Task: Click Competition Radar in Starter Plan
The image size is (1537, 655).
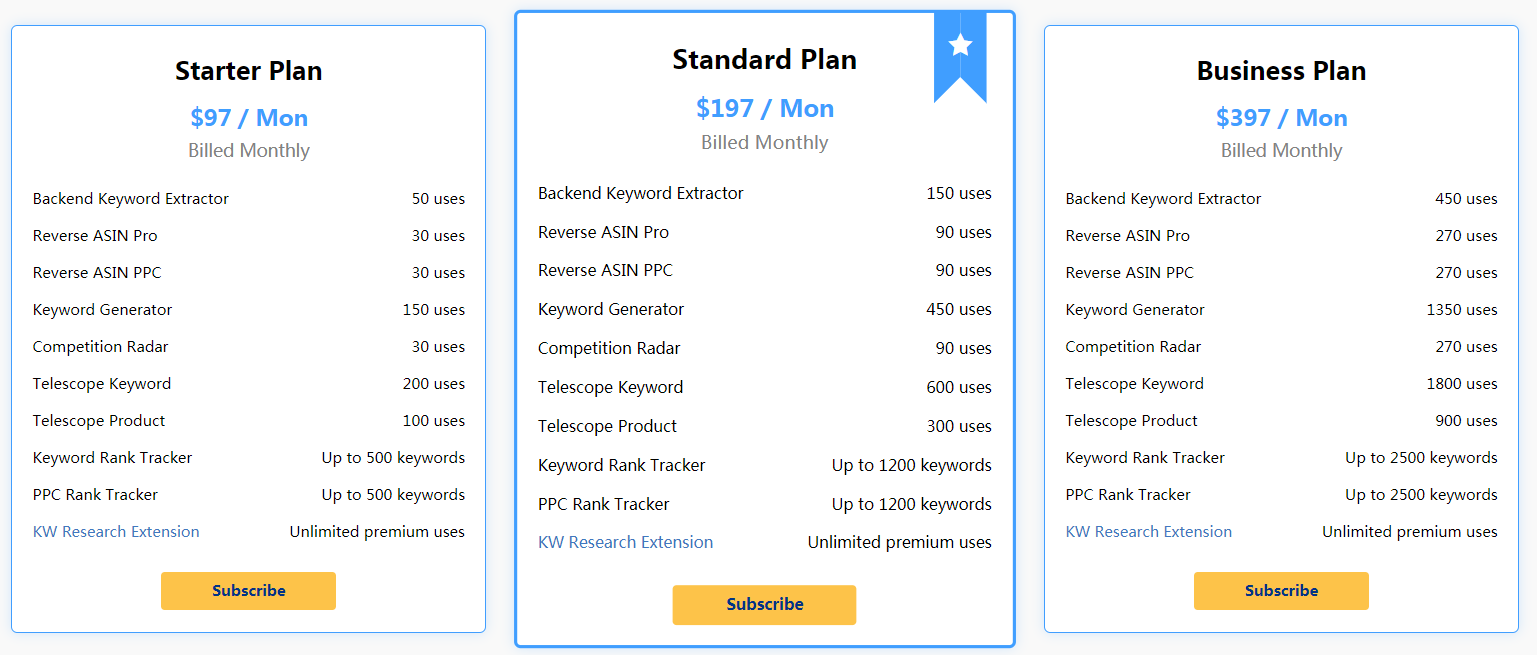Action: (x=100, y=347)
